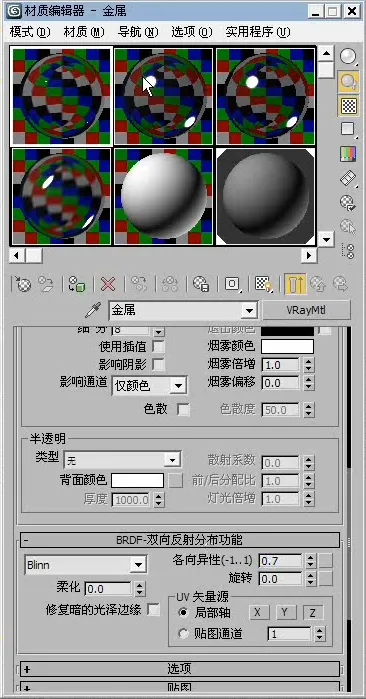This screenshot has height=699, width=366.
Task: Open the Blinn BRDF type dropdown
Action: coord(86,565)
